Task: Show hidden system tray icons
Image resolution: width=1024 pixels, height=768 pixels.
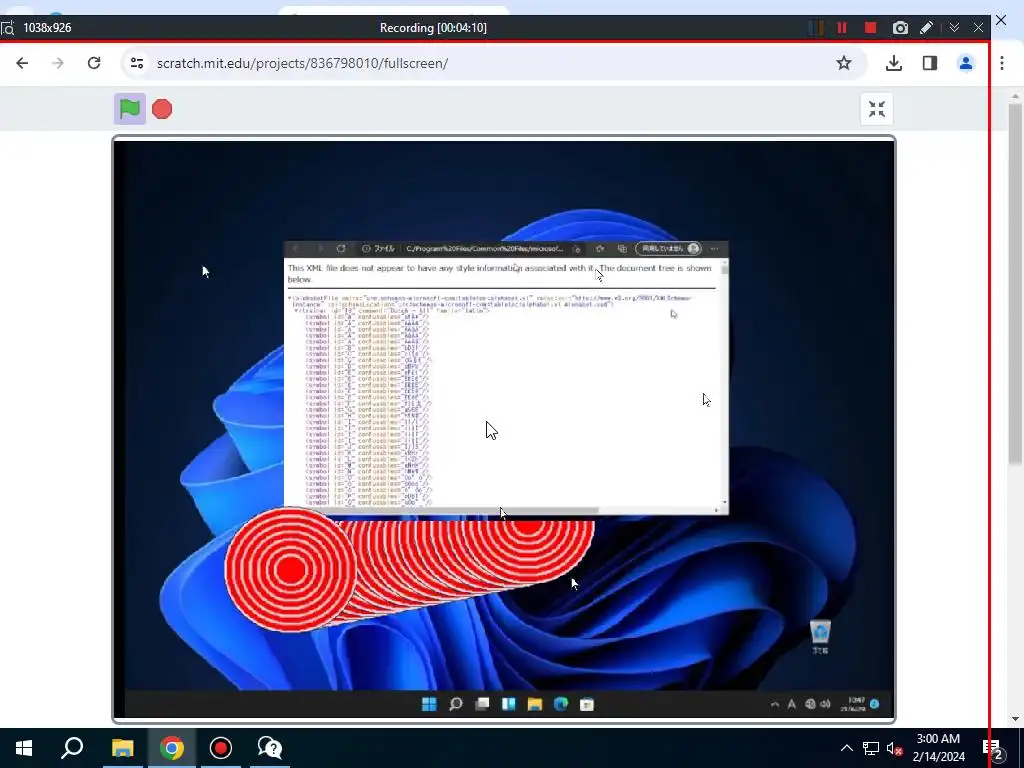Action: tap(846, 748)
